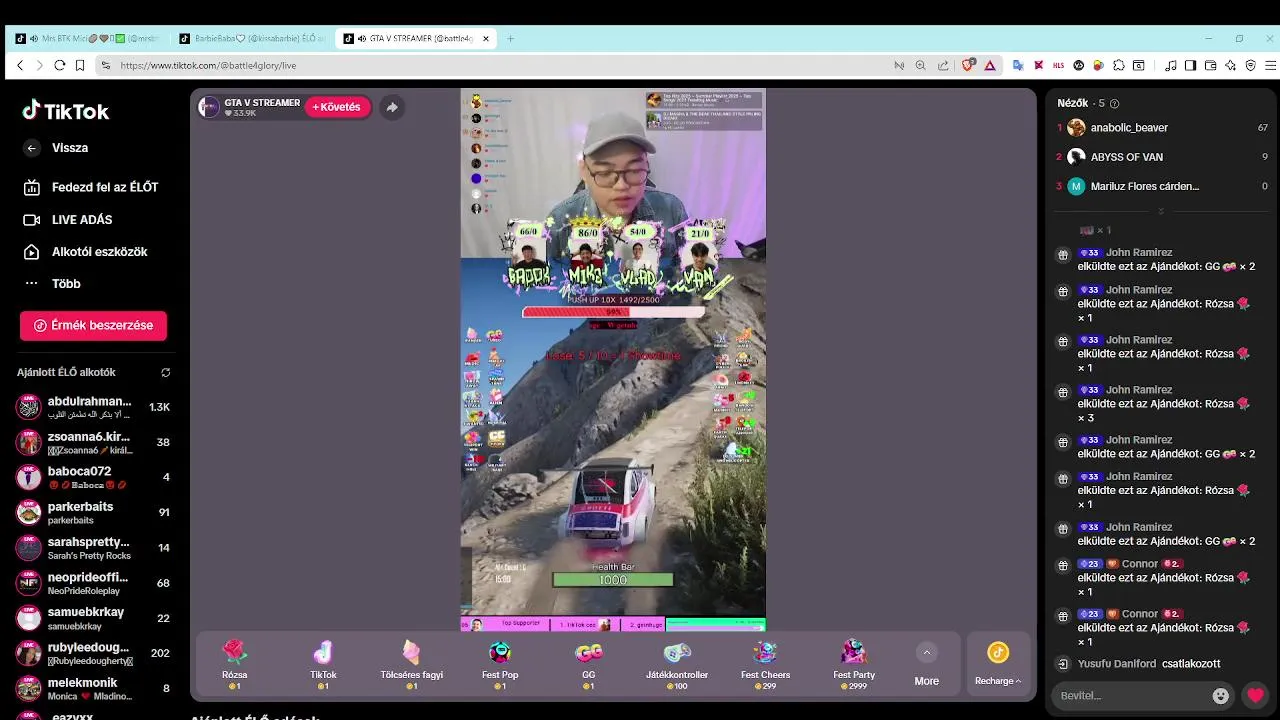Open the Több menu
Viewport: 1280px width, 720px height.
(x=52, y=284)
